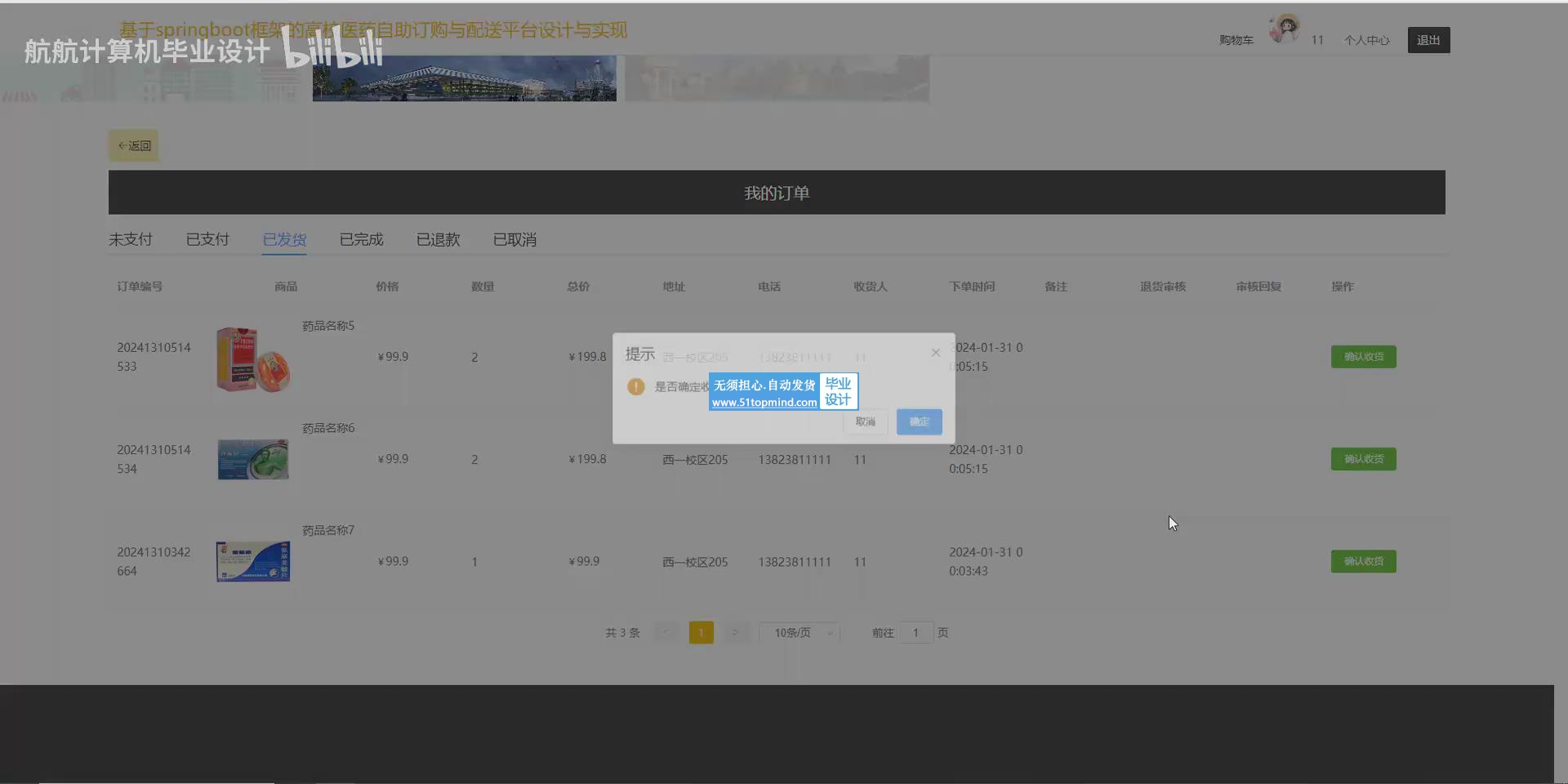
Task: Click product name 药品名称6
Action: tap(328, 428)
